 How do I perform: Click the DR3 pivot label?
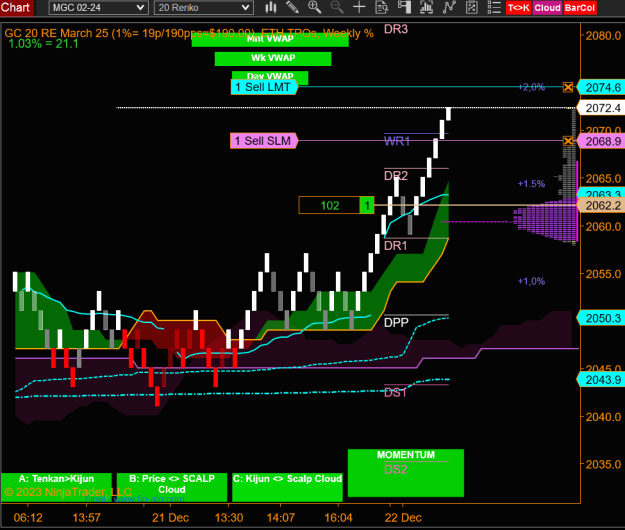click(x=396, y=29)
